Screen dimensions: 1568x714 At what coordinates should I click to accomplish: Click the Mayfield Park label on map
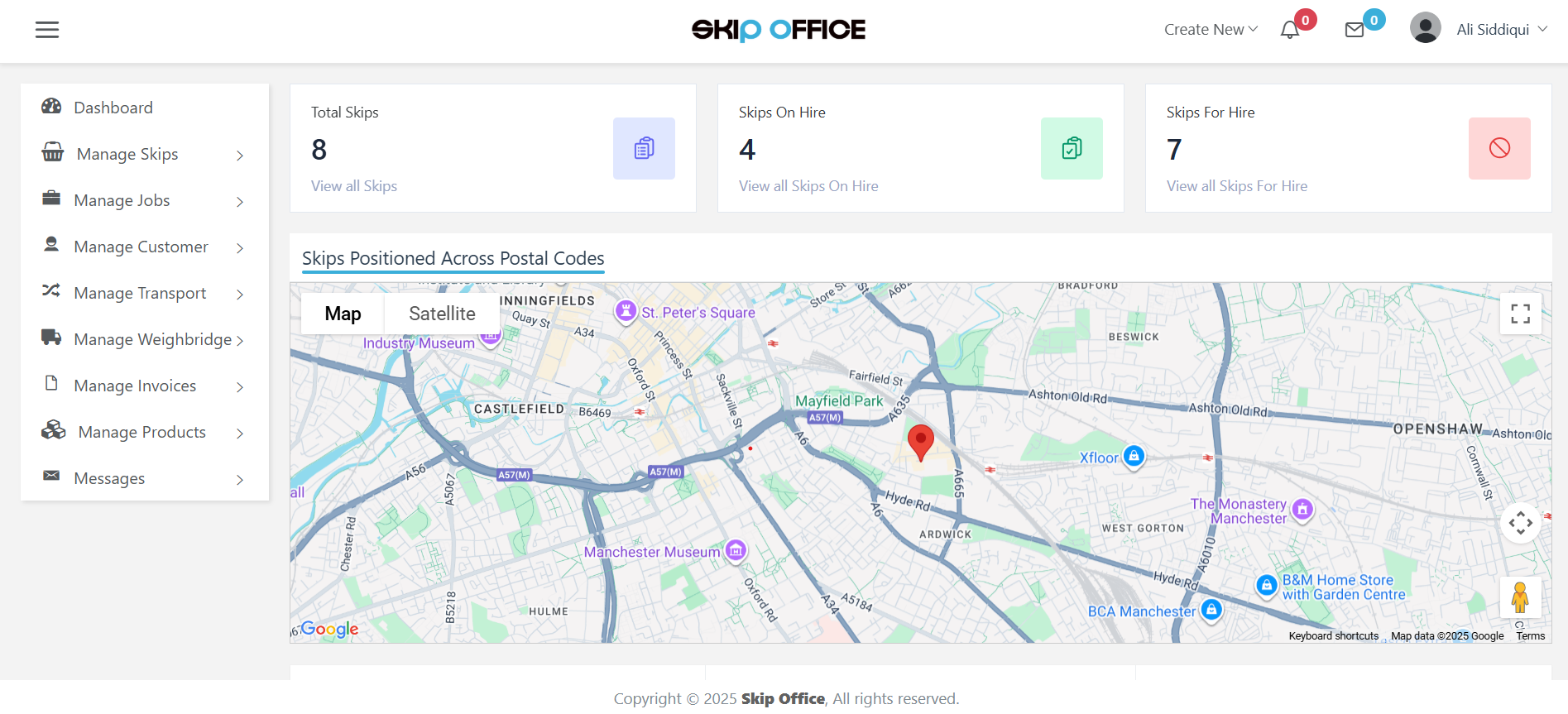(x=839, y=400)
